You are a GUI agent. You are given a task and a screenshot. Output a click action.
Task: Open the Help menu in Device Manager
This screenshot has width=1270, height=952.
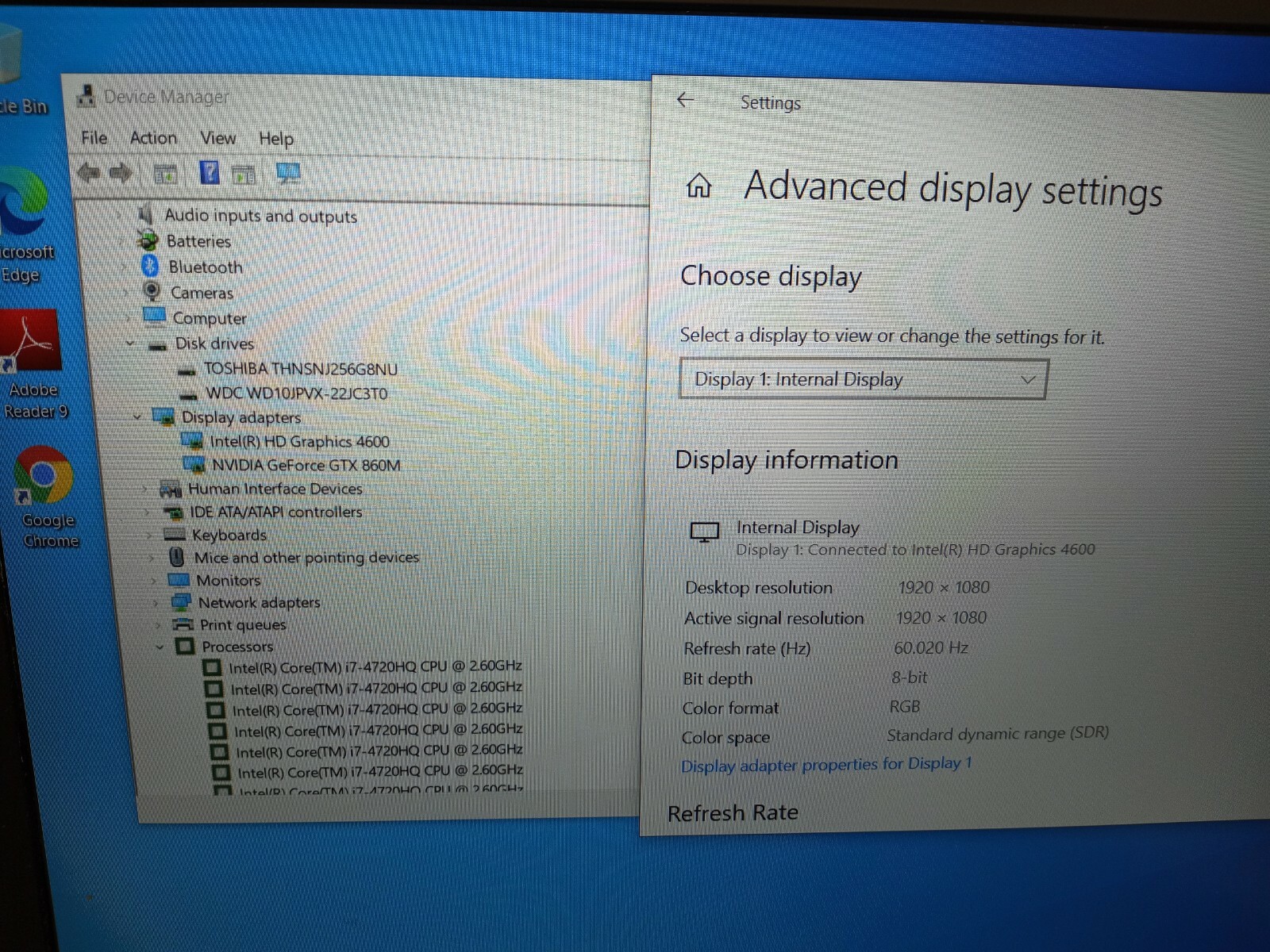pos(275,139)
